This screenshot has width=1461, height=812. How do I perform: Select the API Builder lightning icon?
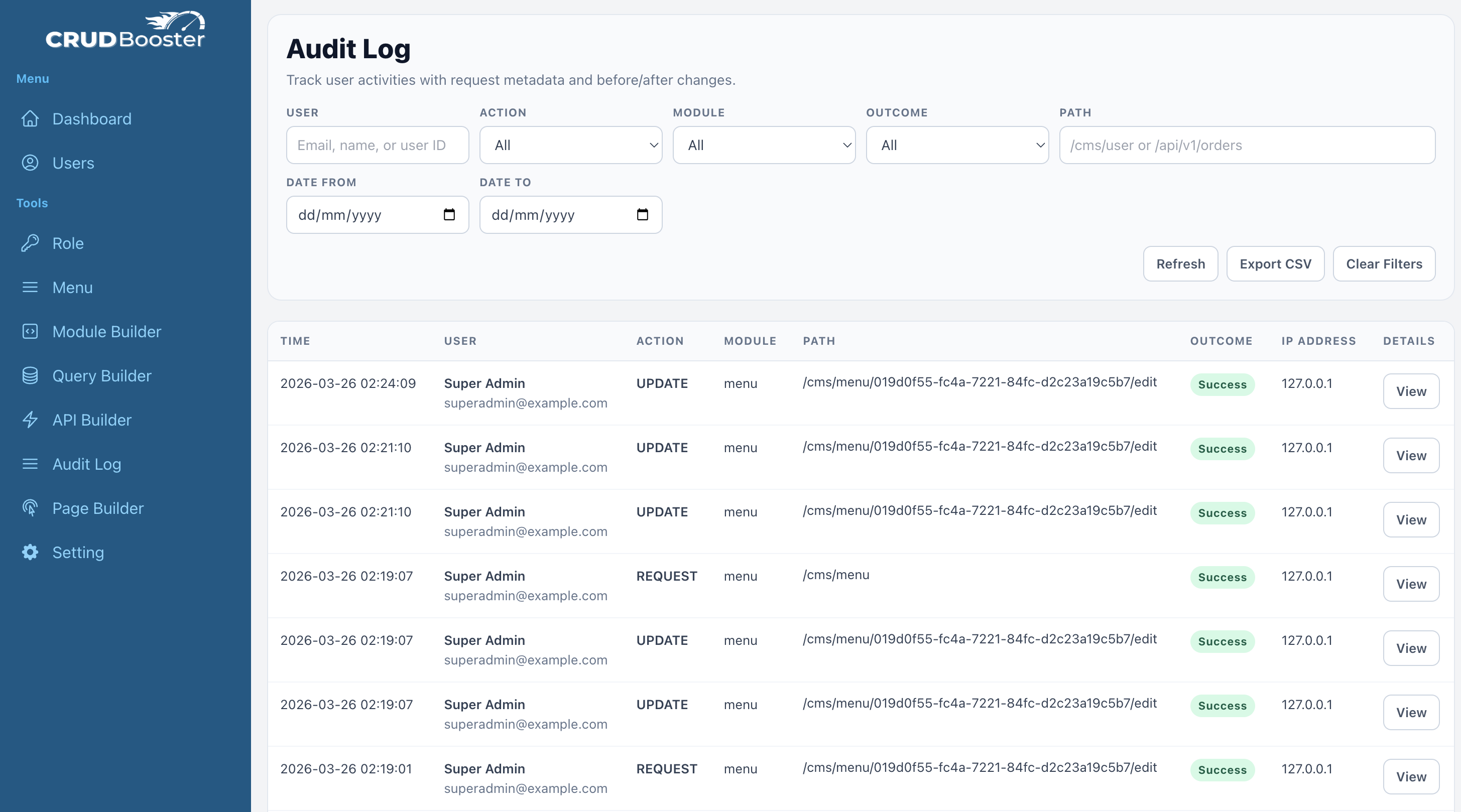[30, 420]
